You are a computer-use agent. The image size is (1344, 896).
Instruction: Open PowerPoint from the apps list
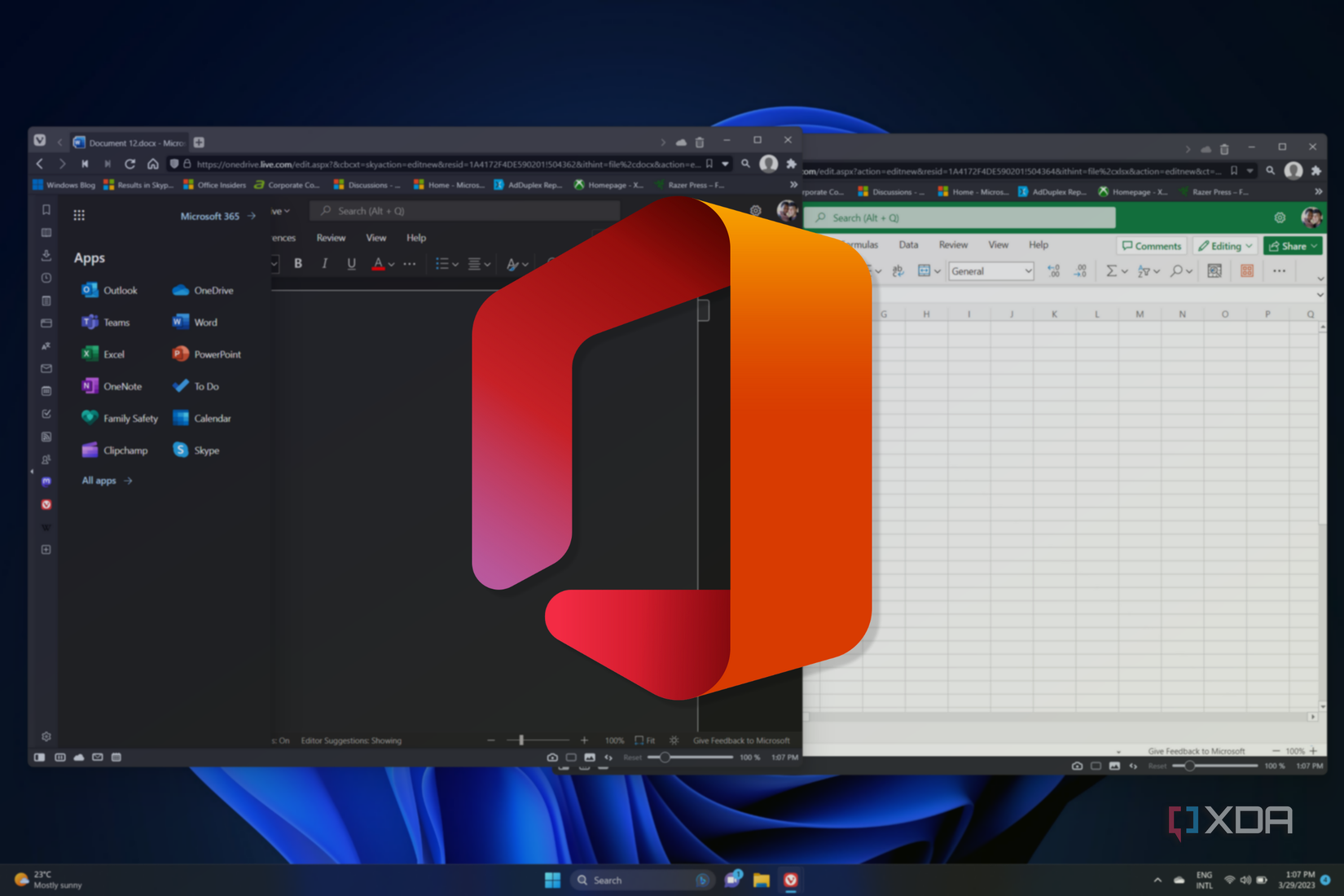tap(216, 354)
